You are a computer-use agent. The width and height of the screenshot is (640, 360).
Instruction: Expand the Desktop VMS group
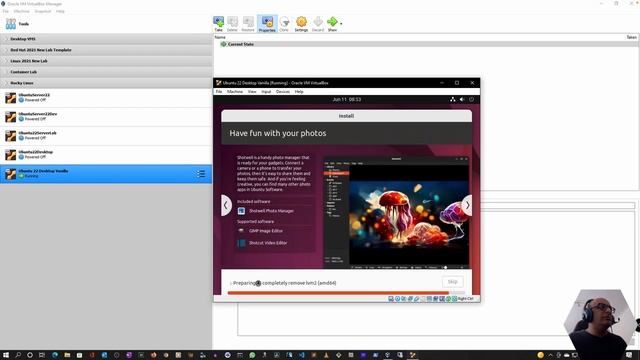pyautogui.click(x=106, y=39)
